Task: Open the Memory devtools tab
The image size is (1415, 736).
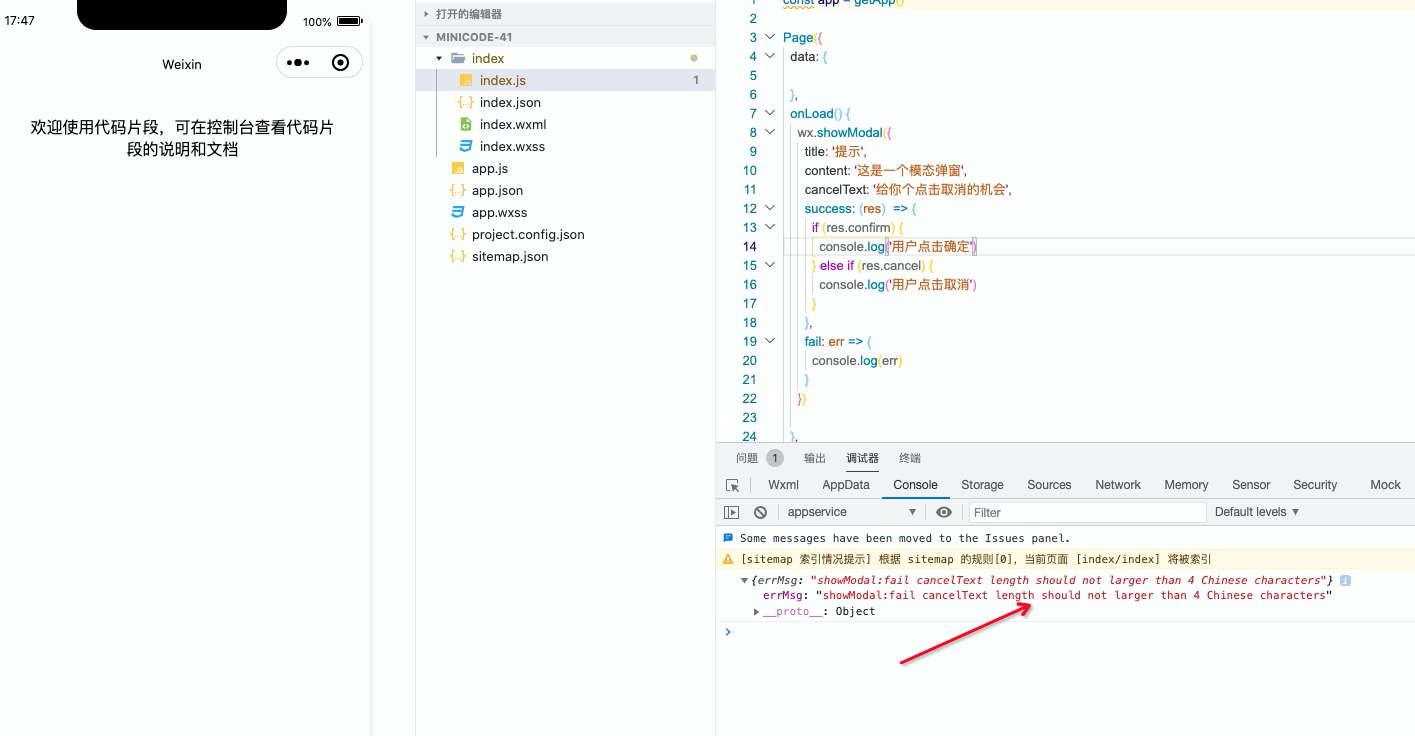Action: click(x=1186, y=485)
